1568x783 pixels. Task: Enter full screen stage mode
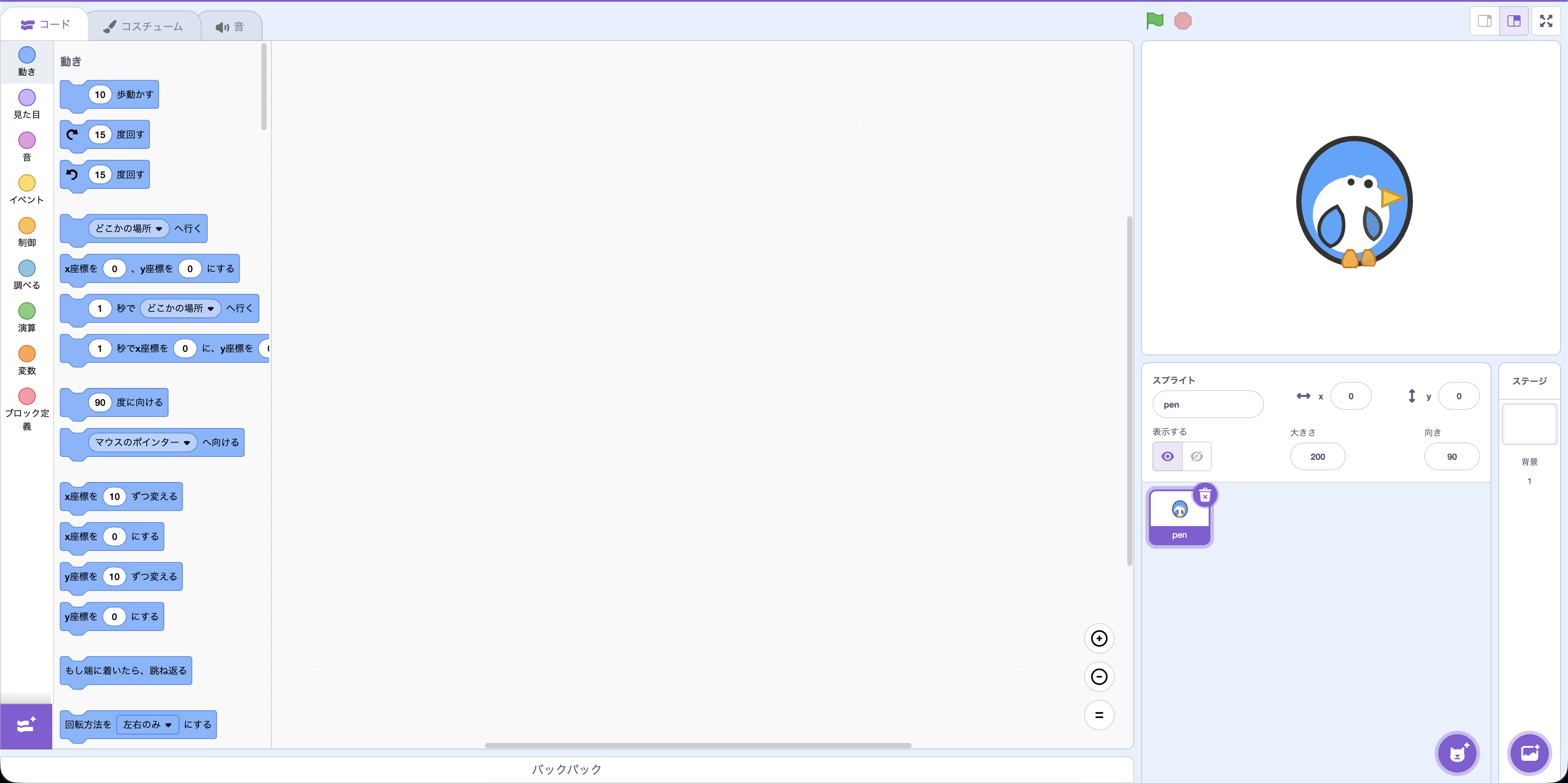1545,21
